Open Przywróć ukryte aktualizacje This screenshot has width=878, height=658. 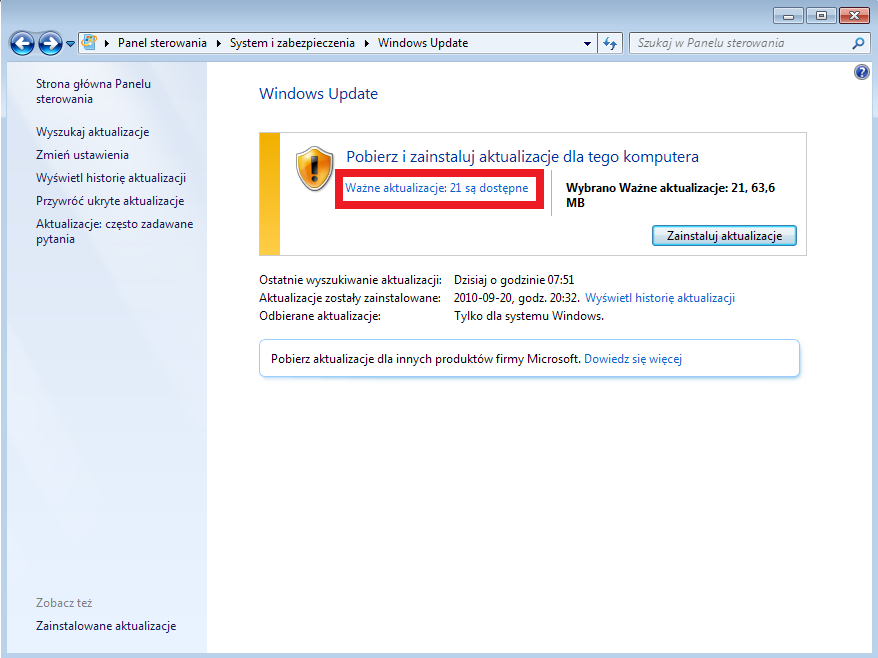pyautogui.click(x=110, y=201)
